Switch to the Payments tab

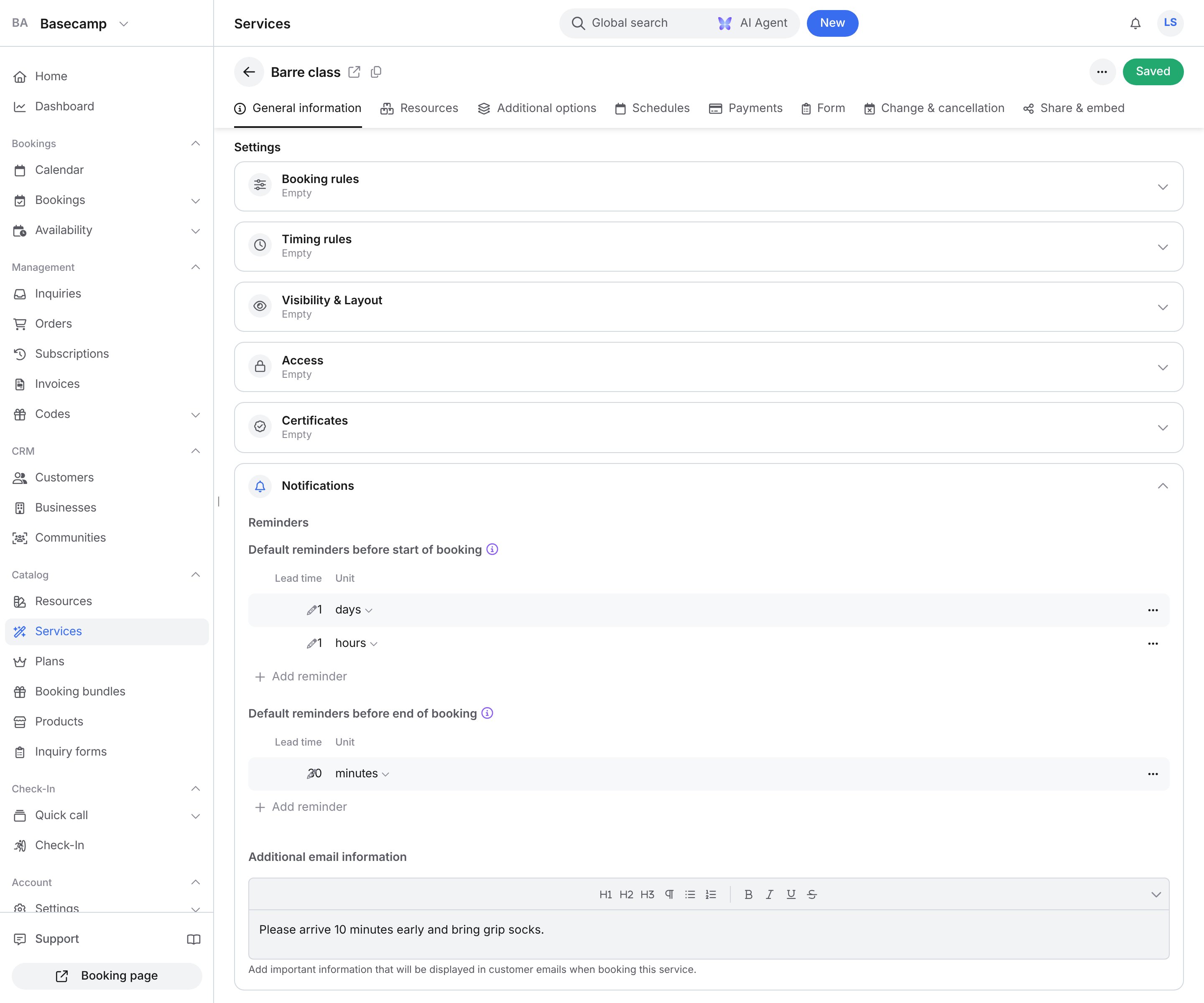(x=745, y=108)
